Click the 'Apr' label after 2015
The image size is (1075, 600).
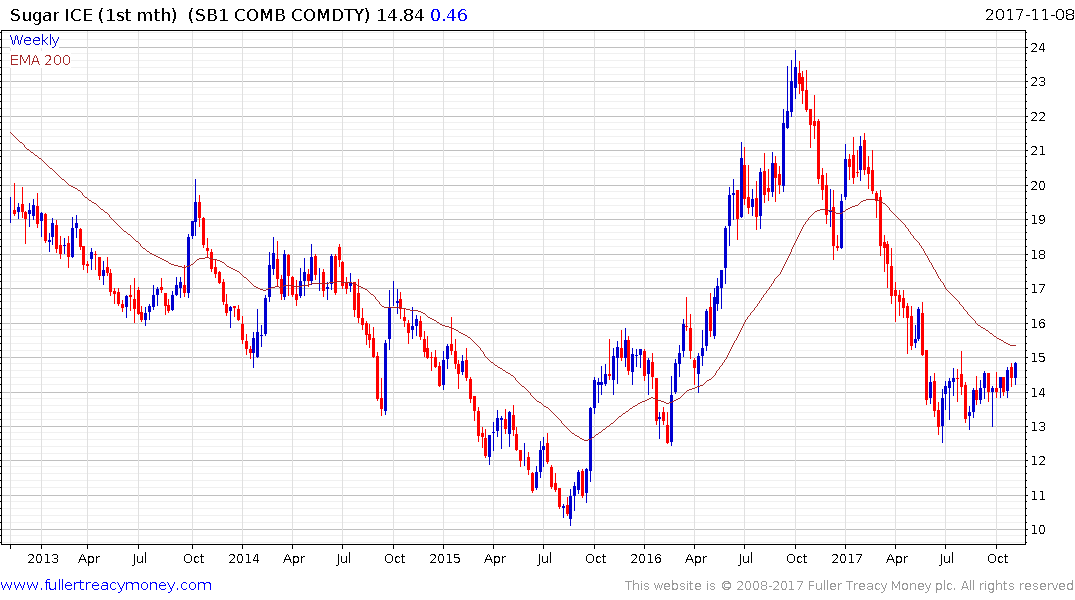click(x=495, y=558)
